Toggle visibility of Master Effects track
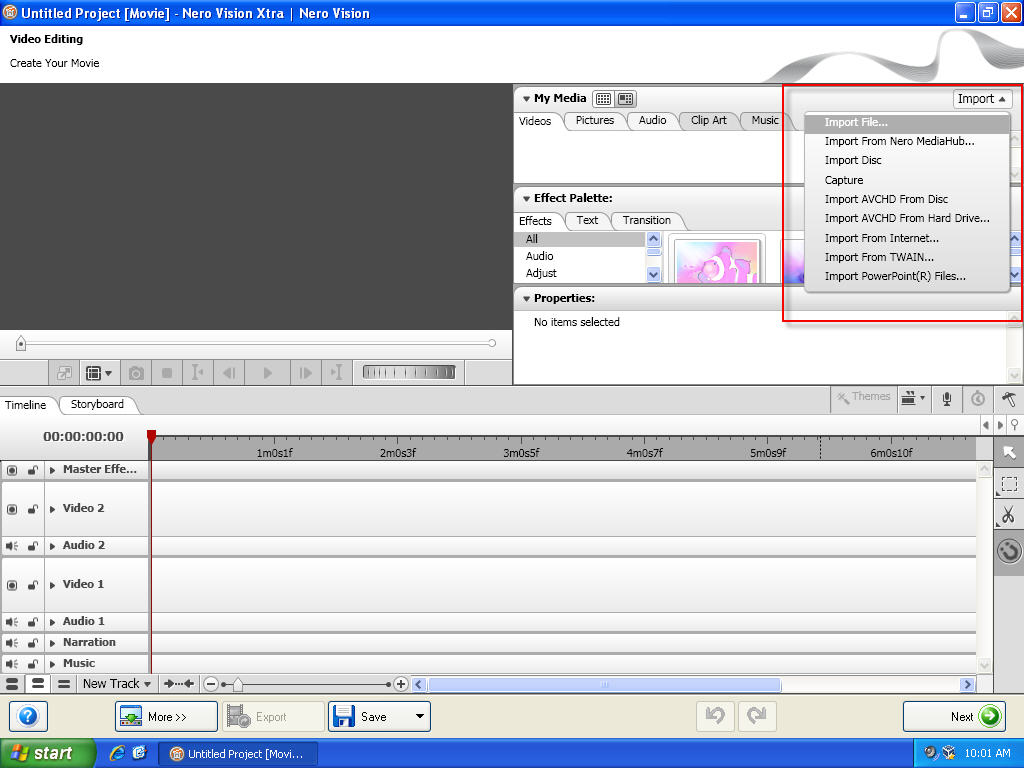The image size is (1024, 768). [12, 470]
